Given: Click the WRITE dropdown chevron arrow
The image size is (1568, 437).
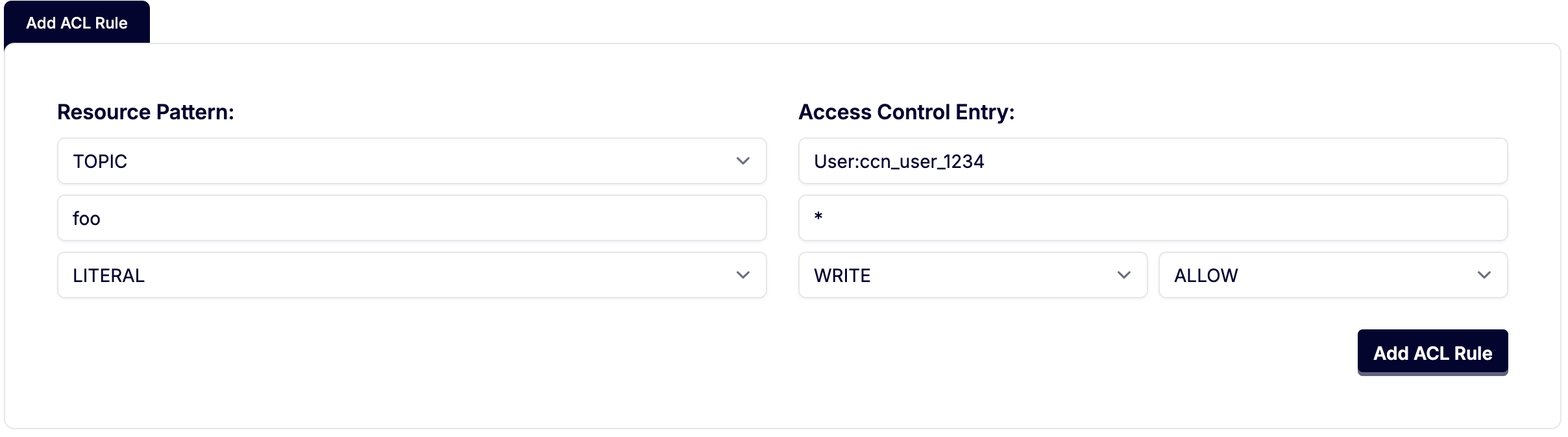Looking at the screenshot, I should pos(1123,275).
